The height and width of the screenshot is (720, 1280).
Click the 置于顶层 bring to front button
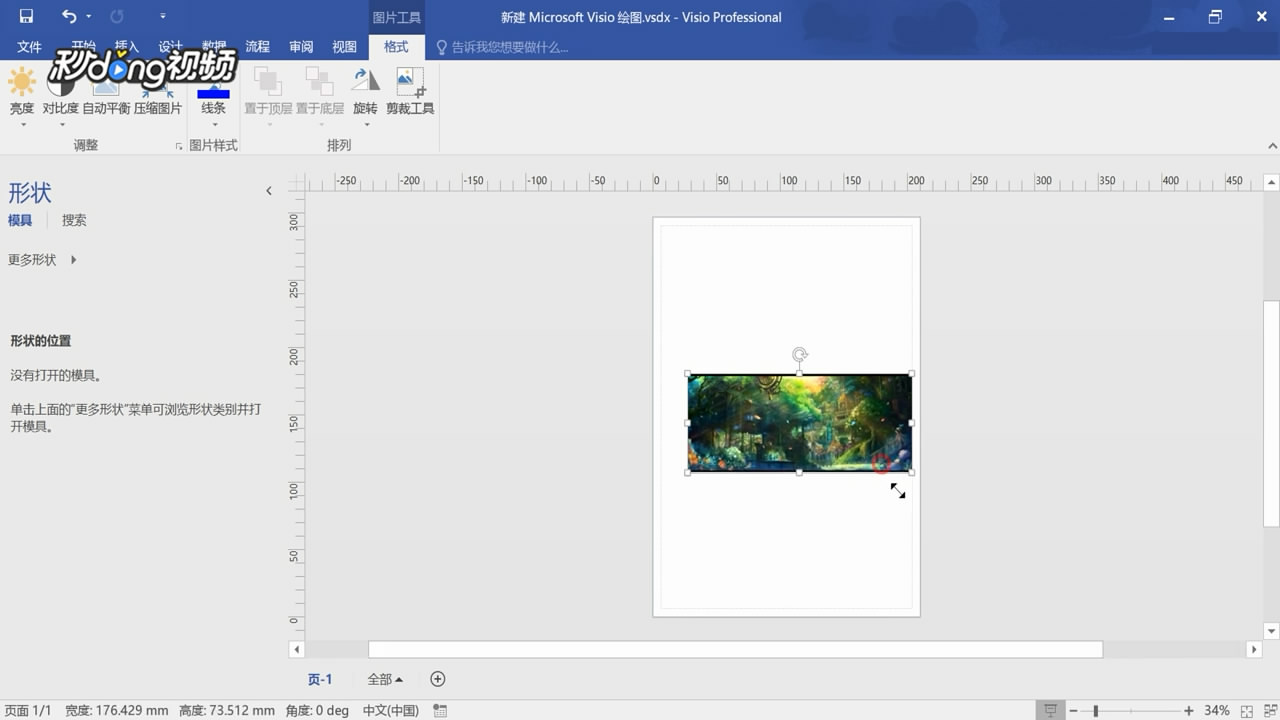(268, 92)
